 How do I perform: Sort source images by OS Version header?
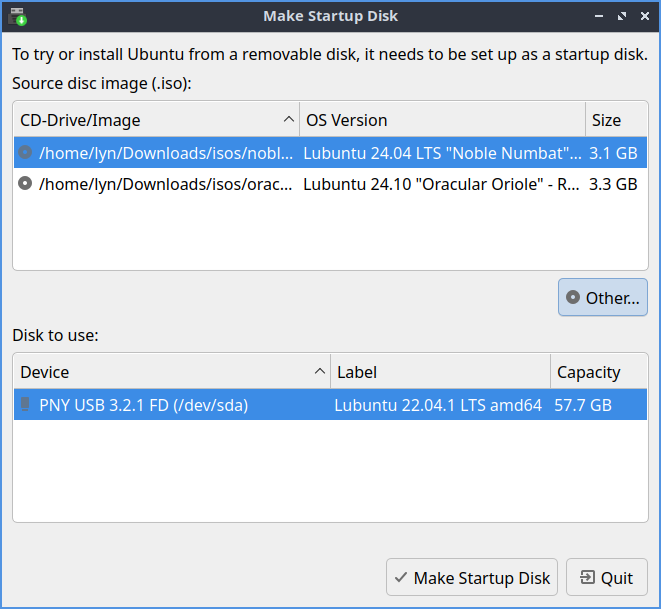click(440, 120)
